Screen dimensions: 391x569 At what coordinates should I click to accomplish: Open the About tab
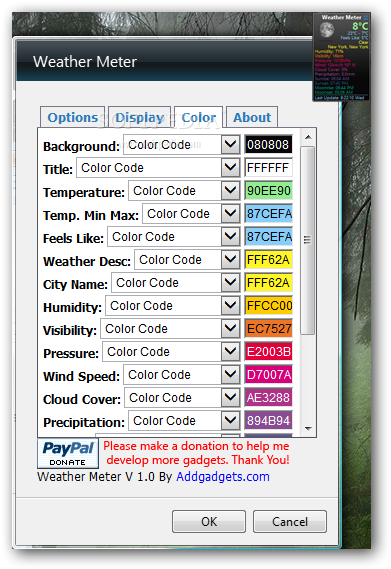click(252, 117)
